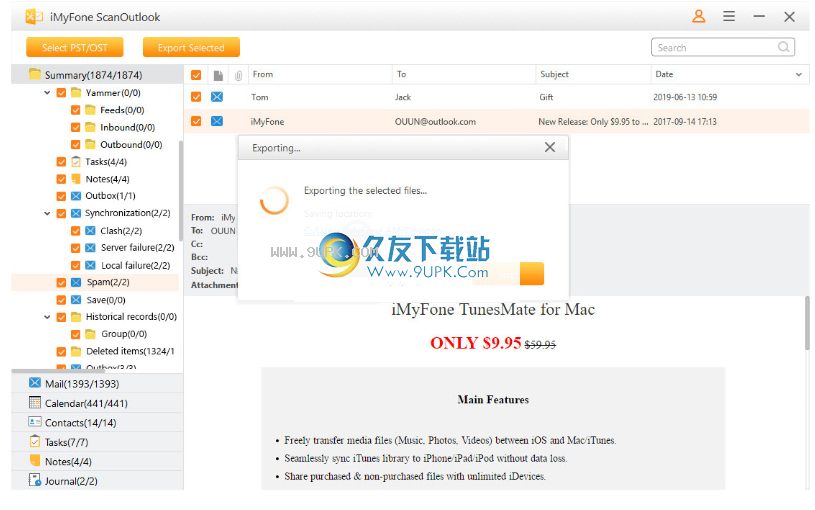Uncheck the Spam(2/2) checkbox

61,282
